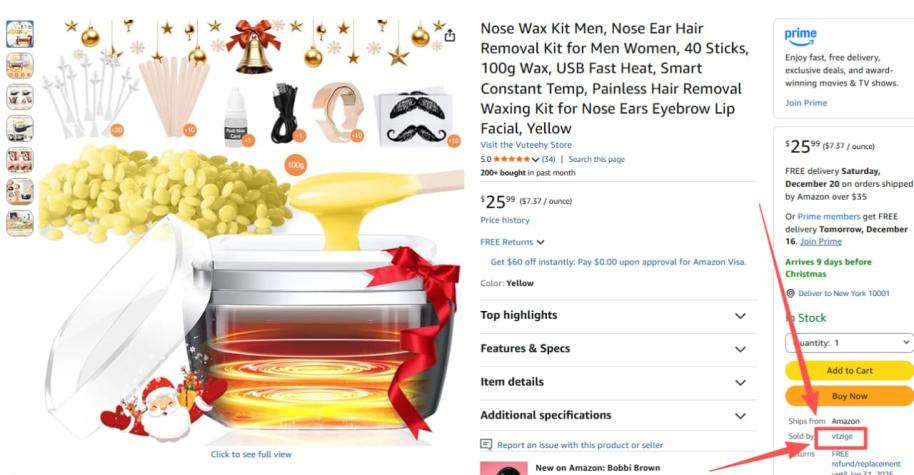Select the last thumbnail in the image strip
The image size is (914, 475).
(x=20, y=223)
